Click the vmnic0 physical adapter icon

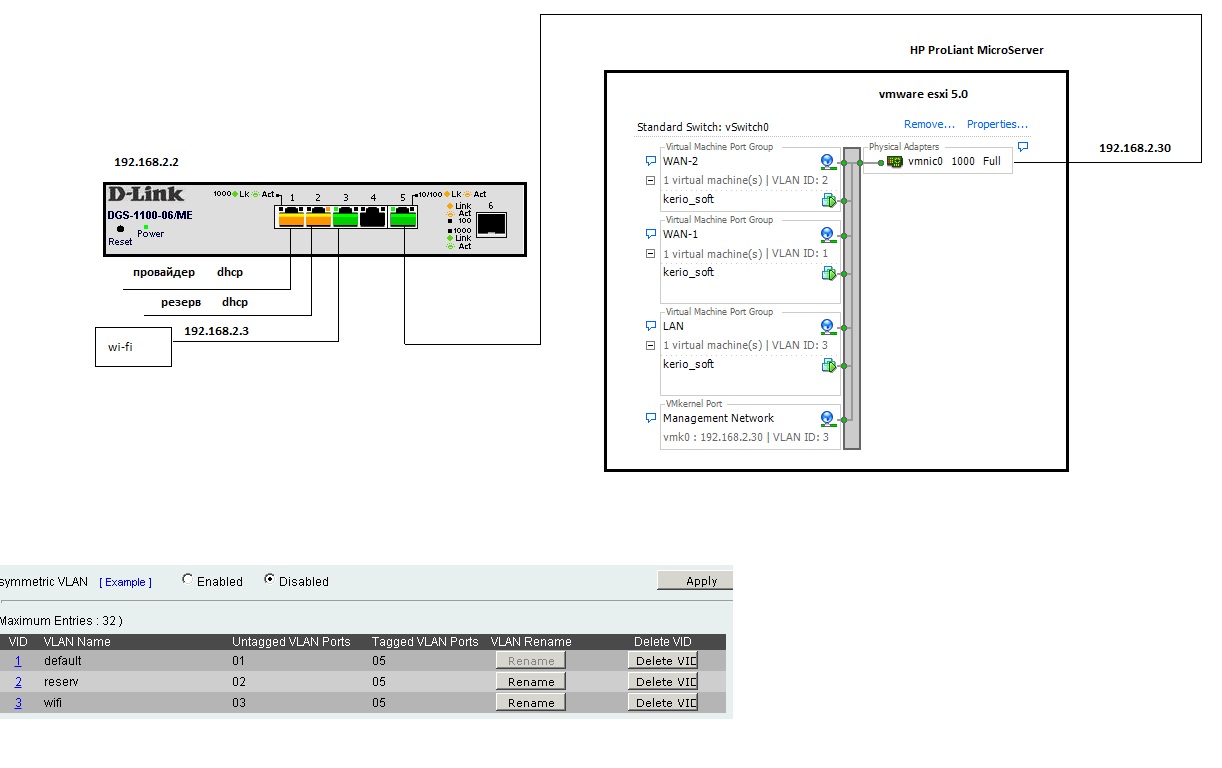[894, 161]
